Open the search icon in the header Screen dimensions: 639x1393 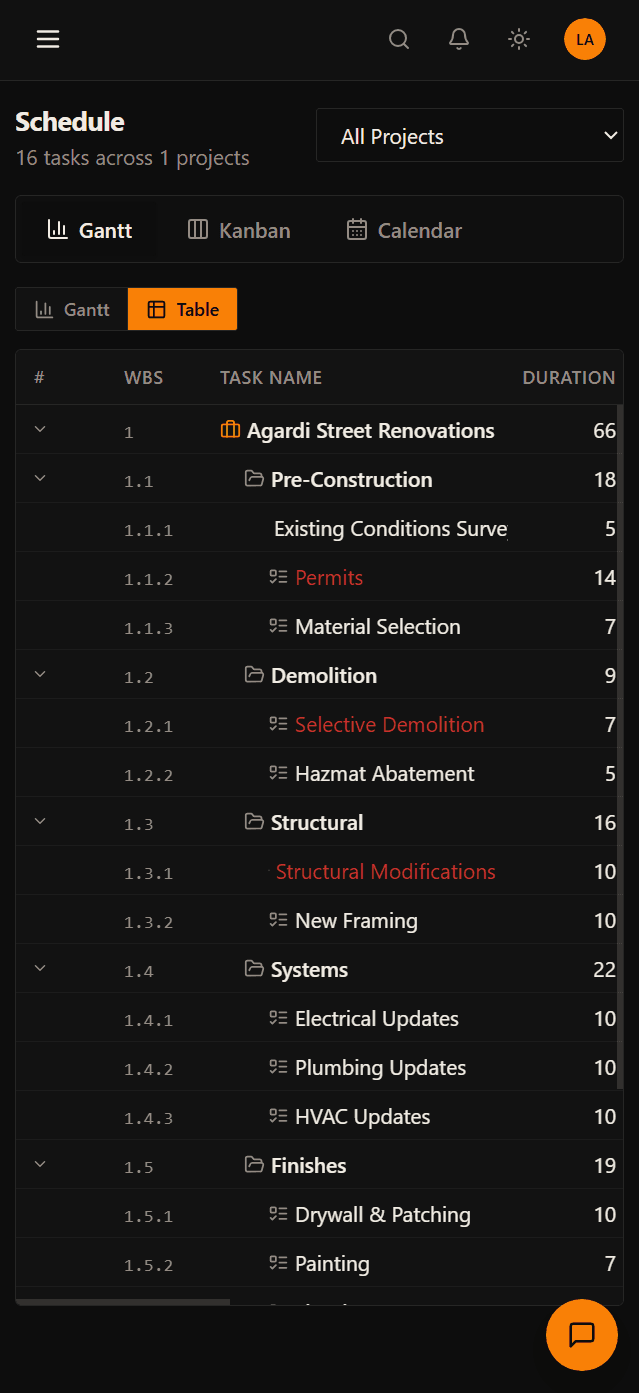399,39
